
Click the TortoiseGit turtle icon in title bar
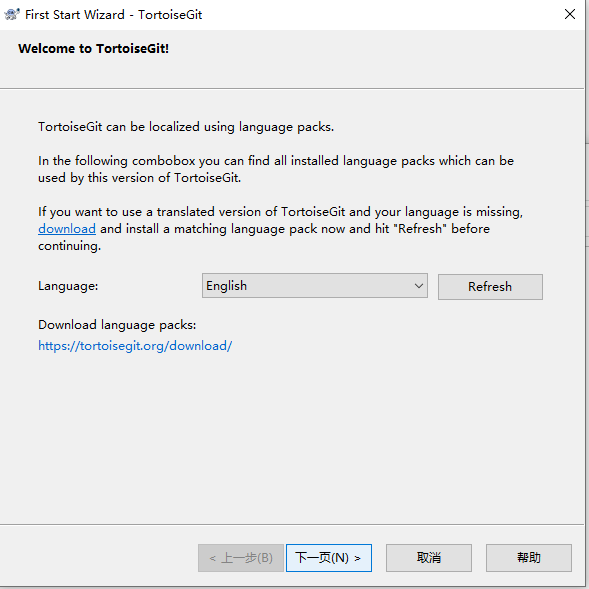tap(12, 15)
